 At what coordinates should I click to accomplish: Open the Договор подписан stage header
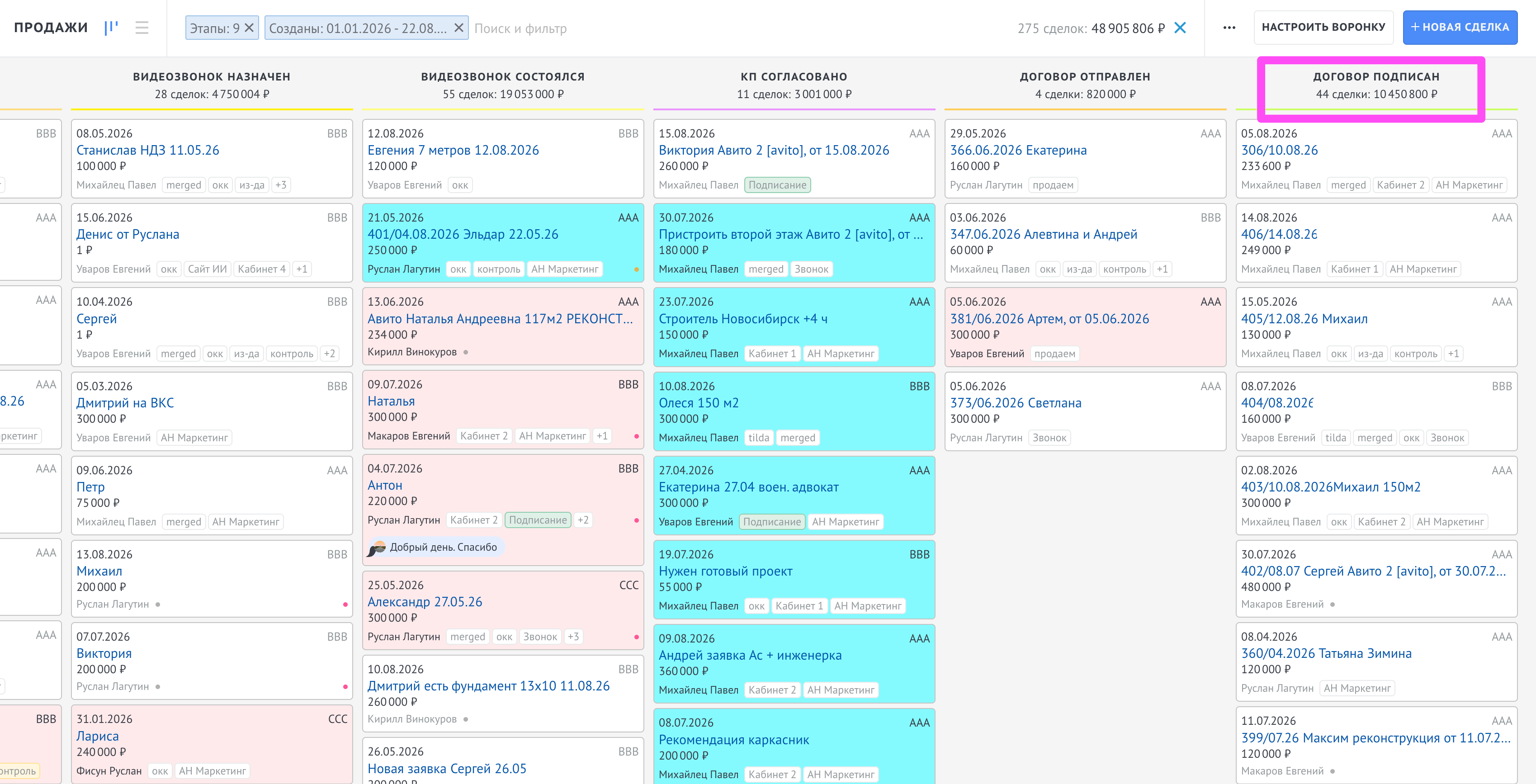pyautogui.click(x=1375, y=85)
